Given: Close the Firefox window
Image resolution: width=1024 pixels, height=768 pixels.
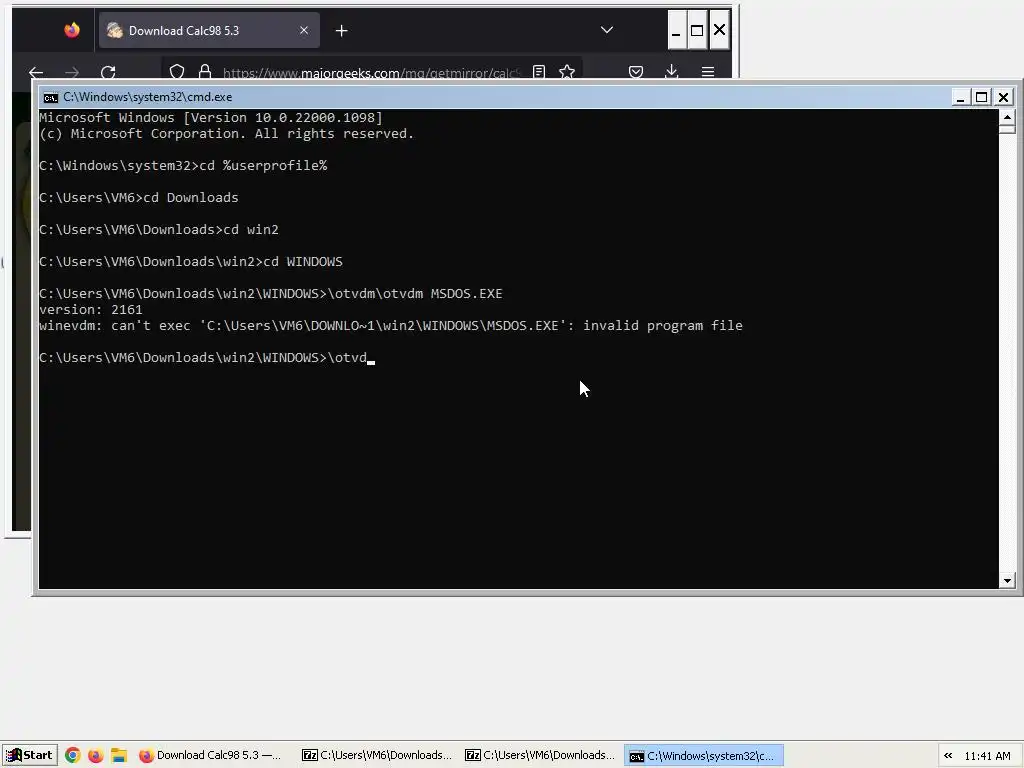Looking at the screenshot, I should click(719, 30).
